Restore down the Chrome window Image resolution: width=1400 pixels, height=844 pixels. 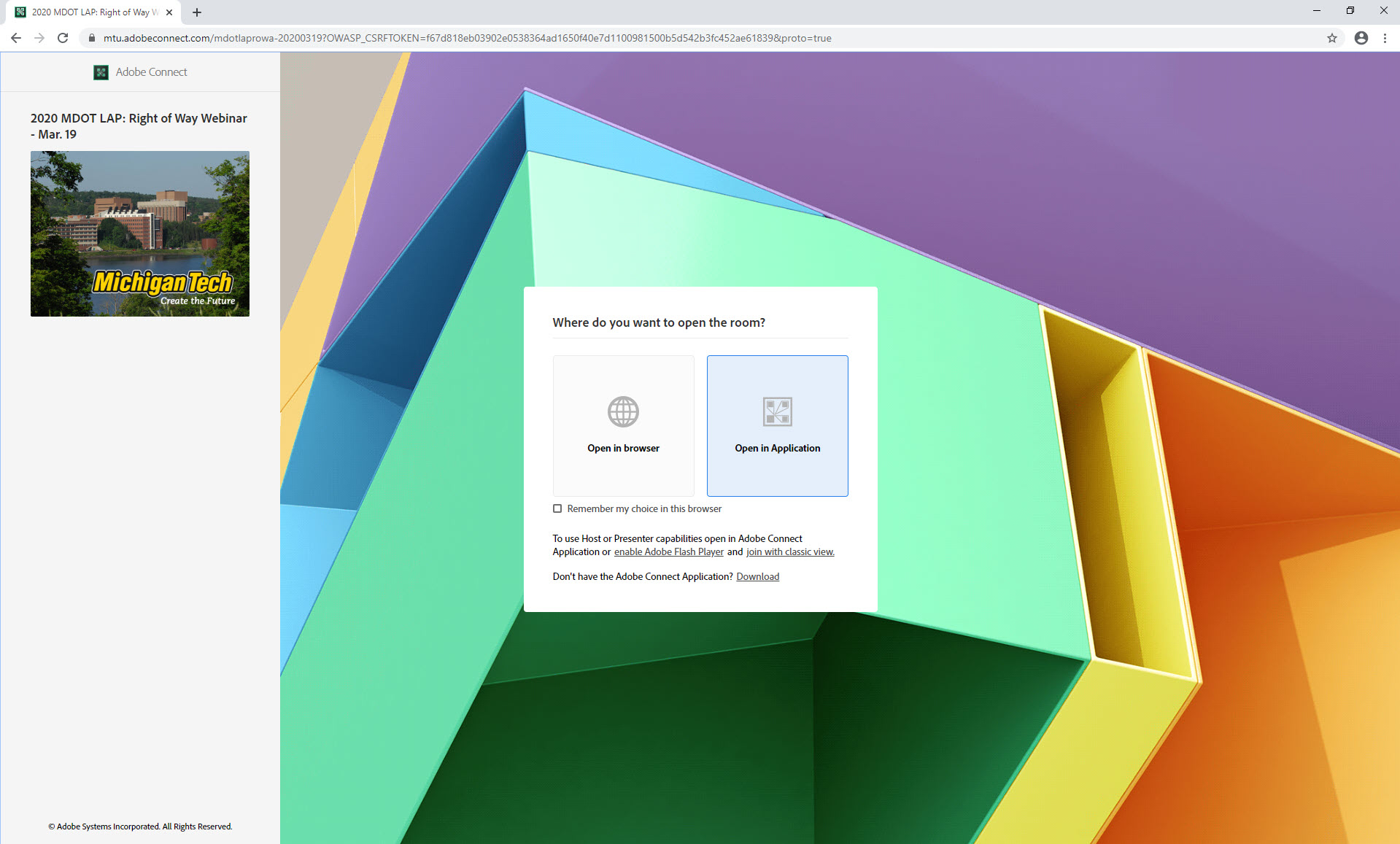[x=1350, y=10]
